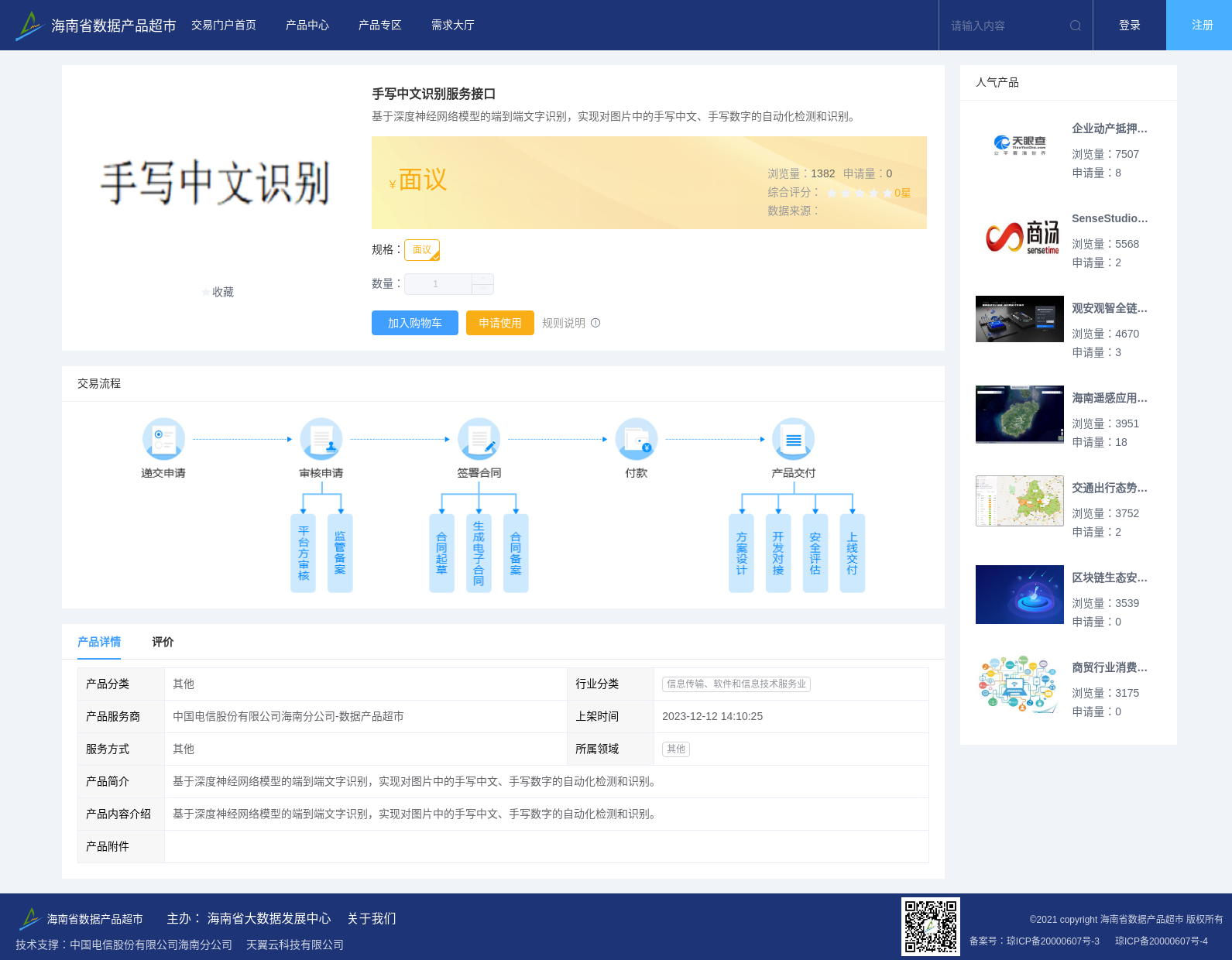Image resolution: width=1232 pixels, height=960 pixels.
Task: Click 申请使用 button
Action: tap(500, 323)
